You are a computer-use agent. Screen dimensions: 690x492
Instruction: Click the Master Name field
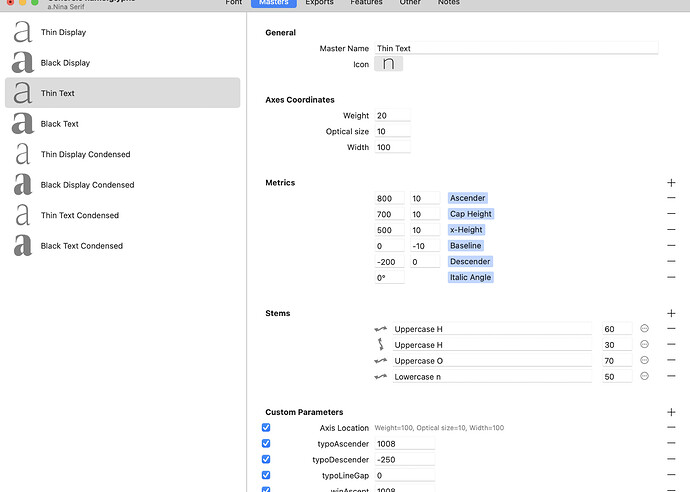click(516, 48)
